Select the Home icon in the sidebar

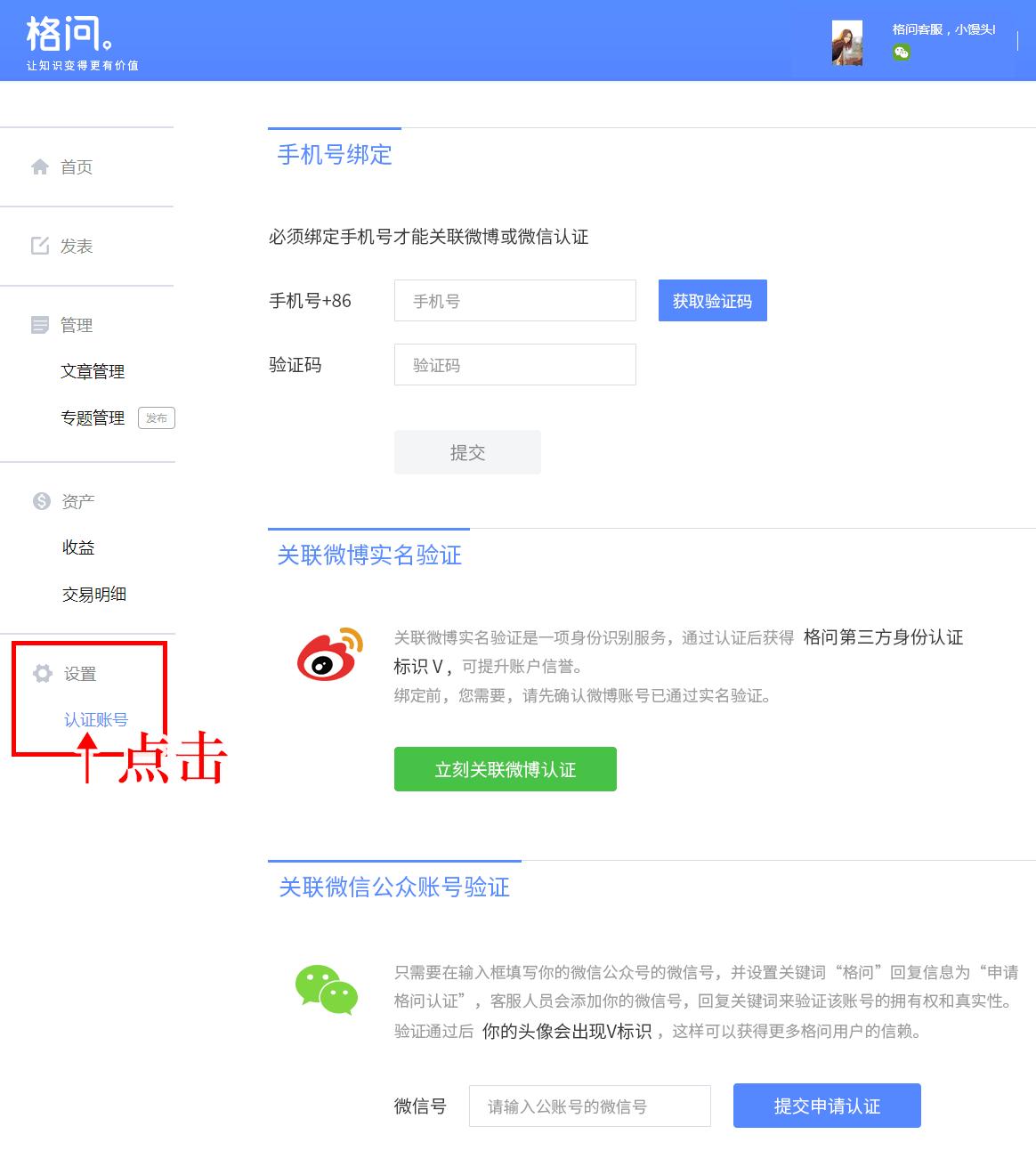[39, 166]
